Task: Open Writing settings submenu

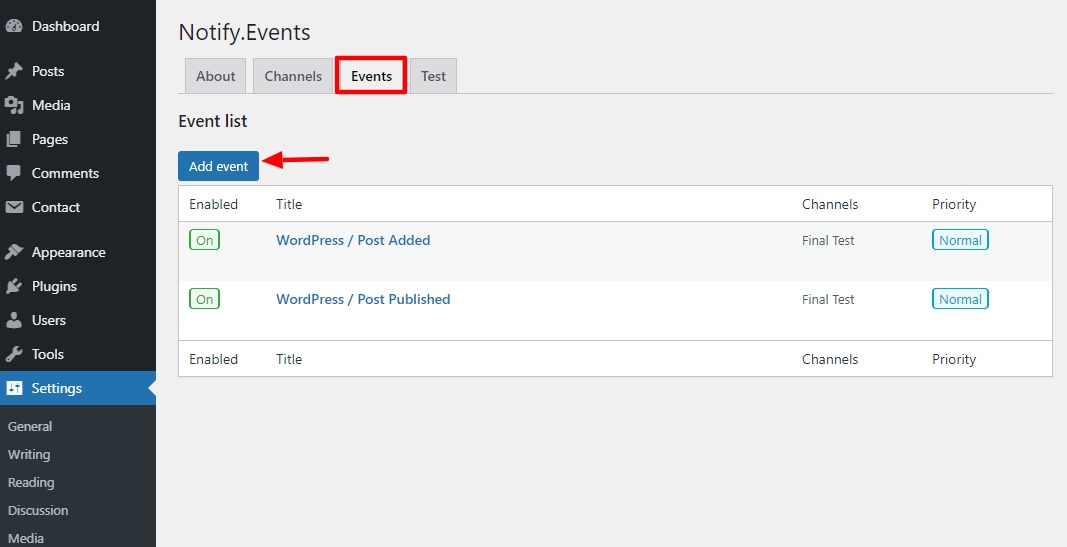Action: [x=29, y=454]
